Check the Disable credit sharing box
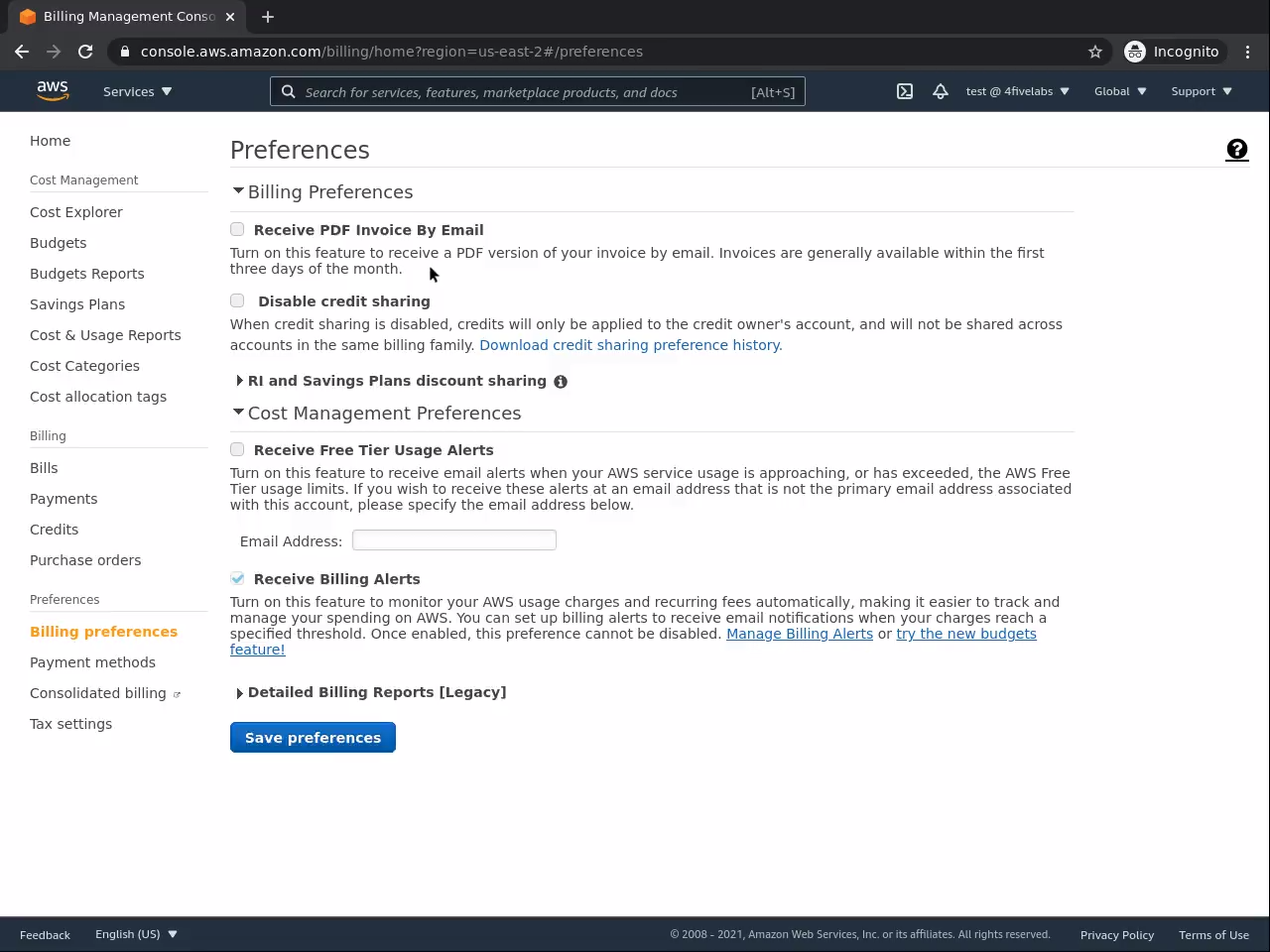The width and height of the screenshot is (1270, 952). [x=237, y=301]
